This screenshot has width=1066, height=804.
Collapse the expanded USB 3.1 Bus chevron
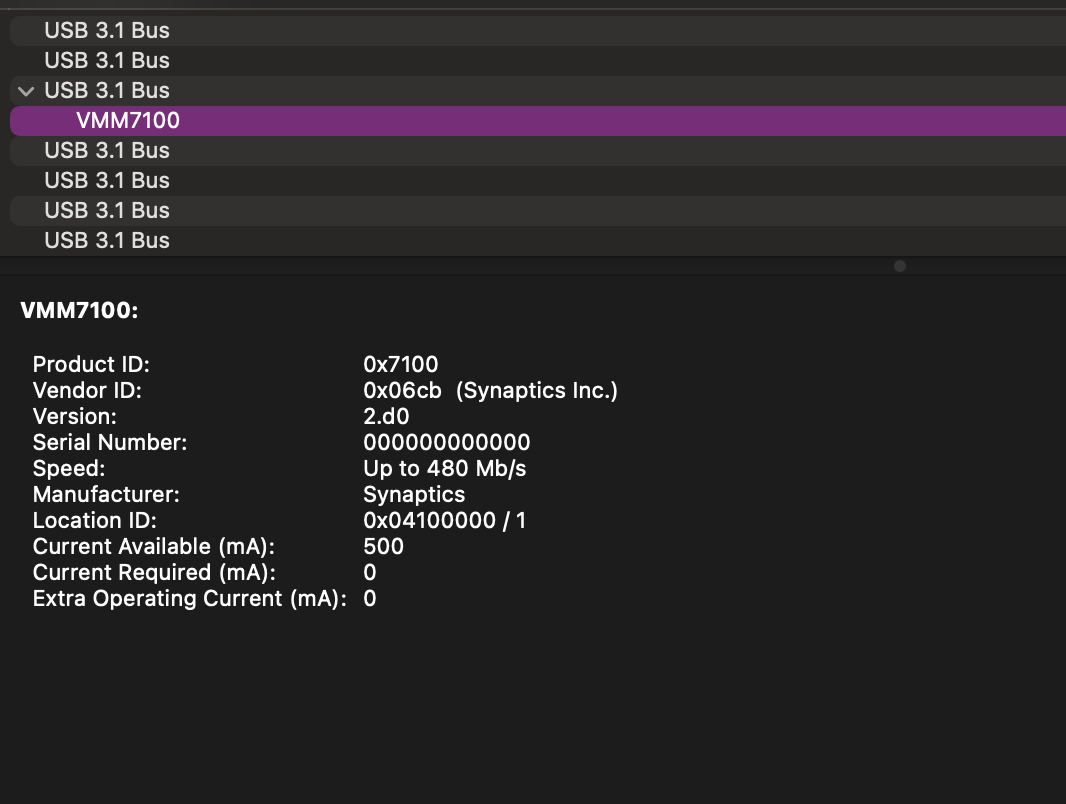(x=26, y=91)
